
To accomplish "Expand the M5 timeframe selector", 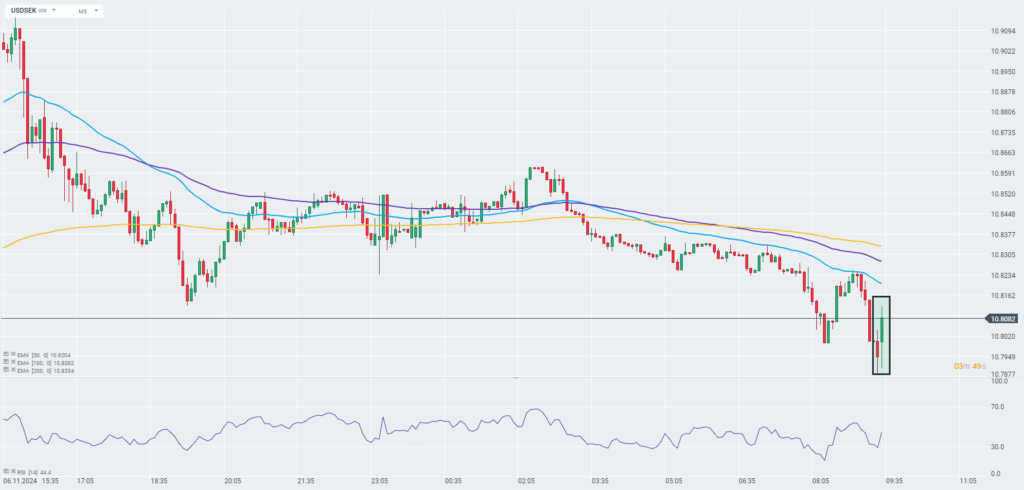I will tap(94, 11).
